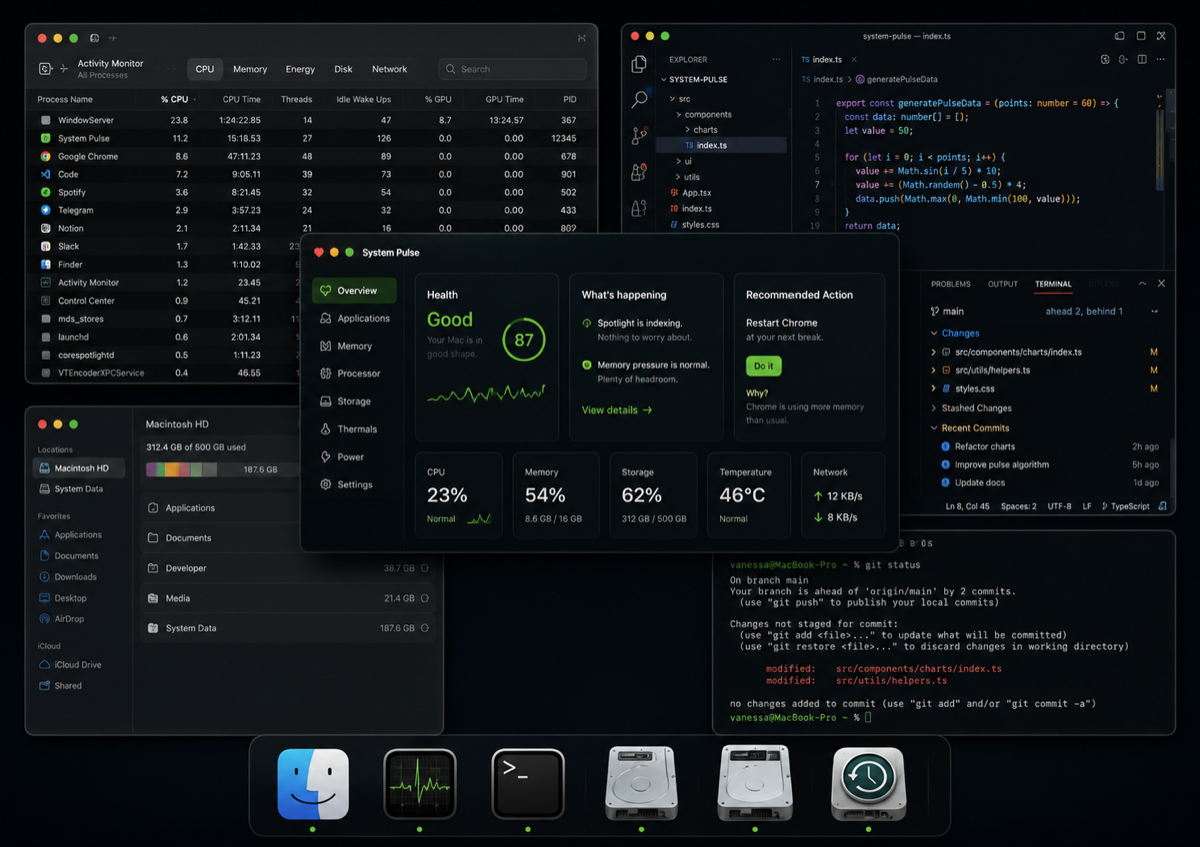This screenshot has height=847, width=1200.
Task: Sort by the Threads column header
Action: [296, 99]
